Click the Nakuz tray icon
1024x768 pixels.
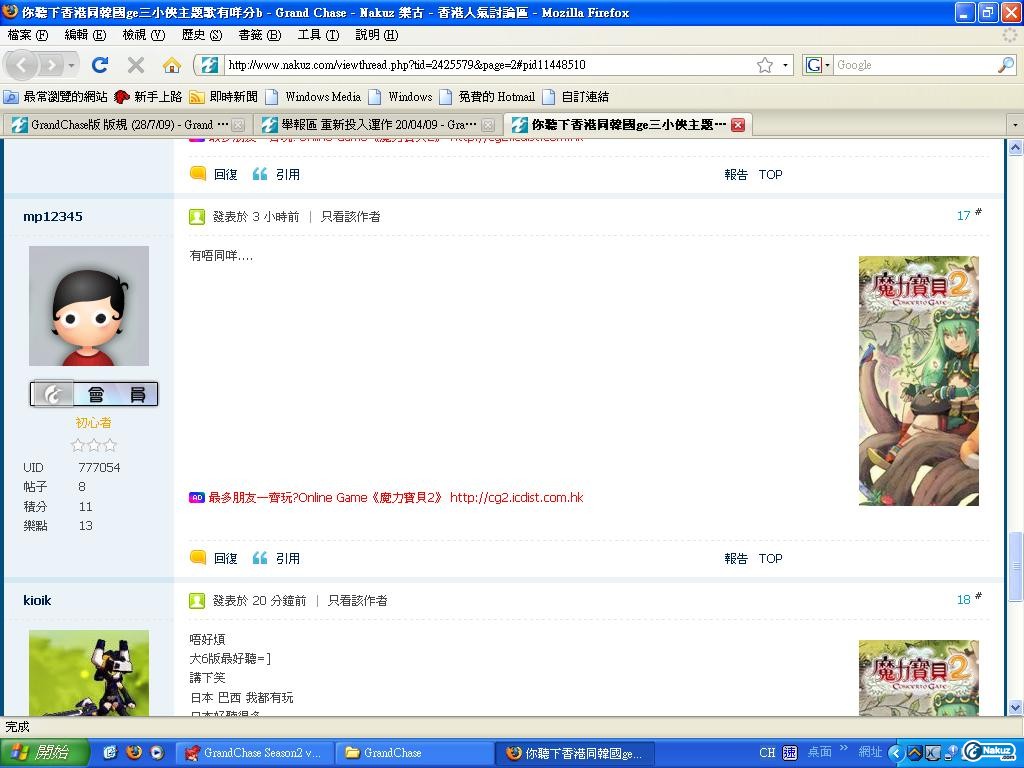click(991, 752)
